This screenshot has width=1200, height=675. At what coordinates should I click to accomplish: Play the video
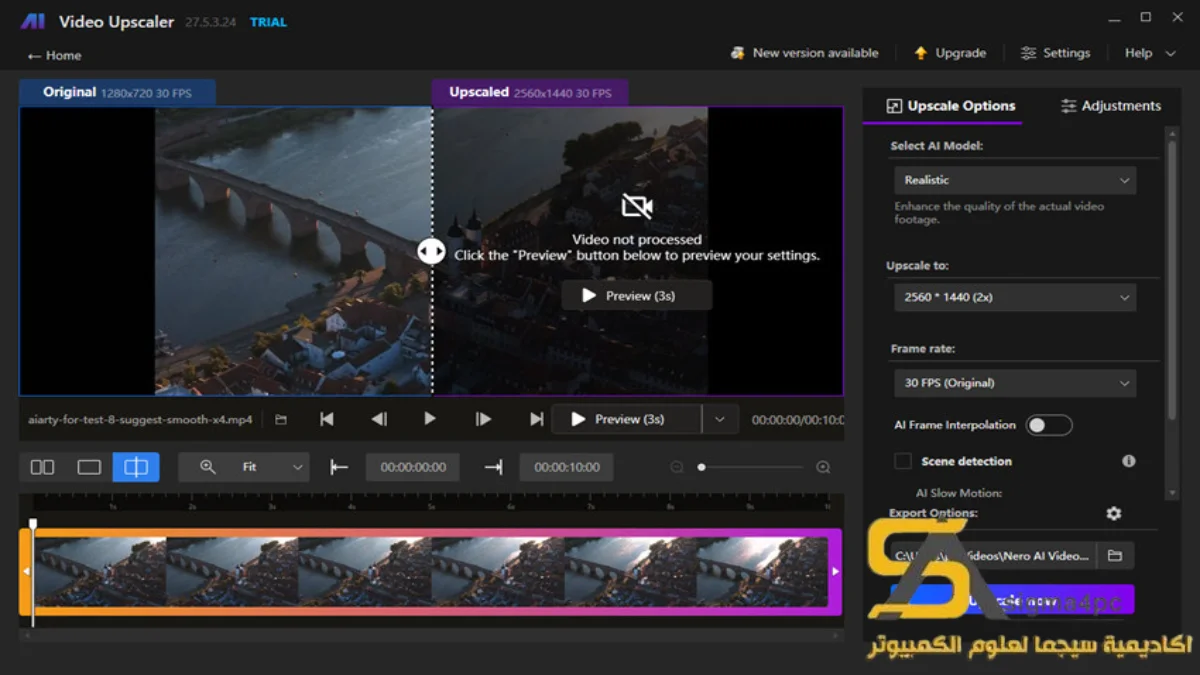click(x=430, y=419)
